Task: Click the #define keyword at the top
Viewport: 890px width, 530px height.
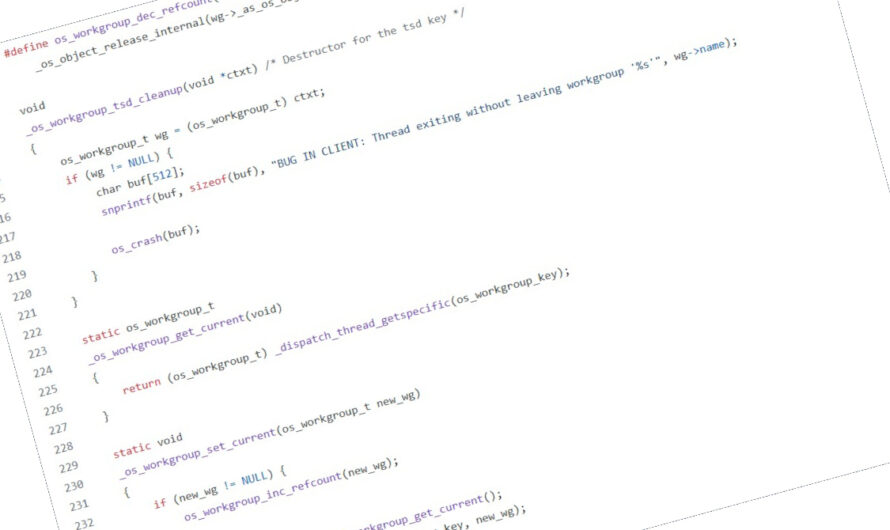Action: (x=27, y=49)
